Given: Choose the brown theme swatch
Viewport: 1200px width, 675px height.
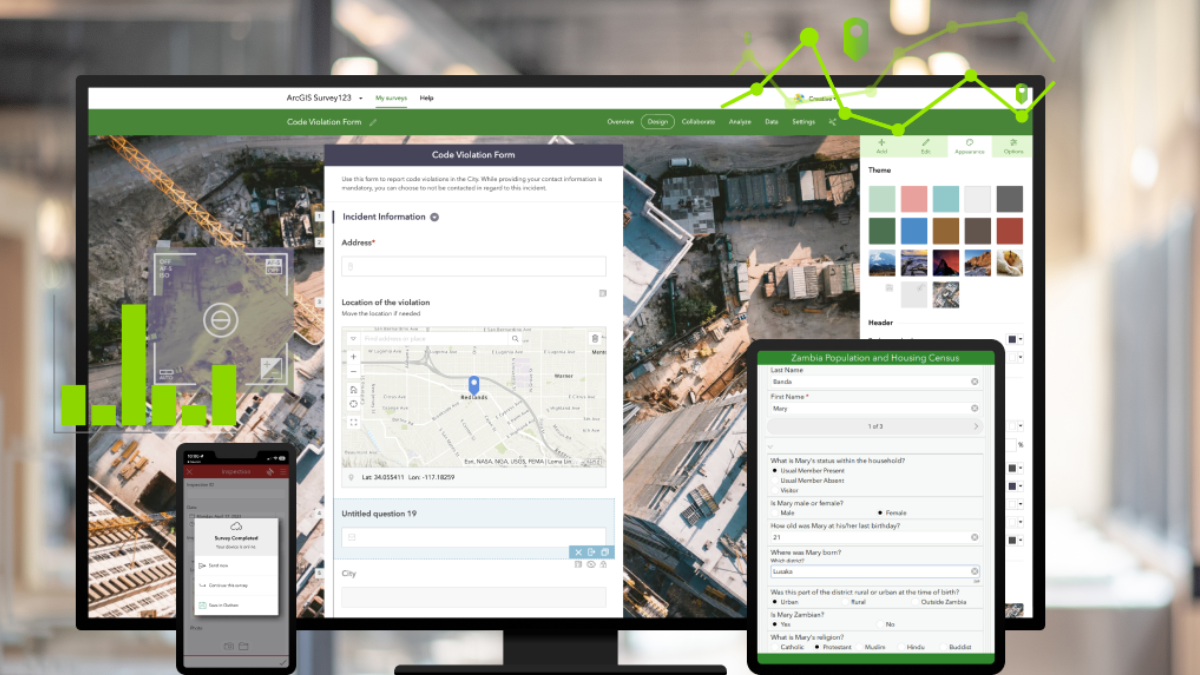Looking at the screenshot, I should [946, 231].
